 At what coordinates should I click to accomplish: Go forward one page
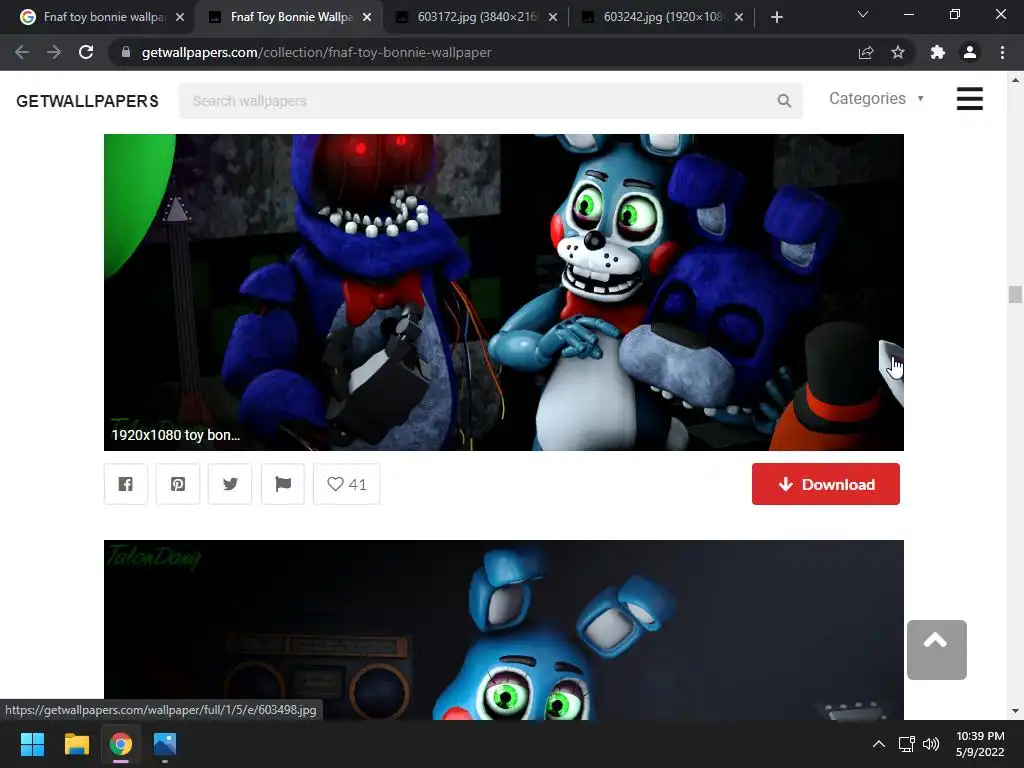[54, 52]
